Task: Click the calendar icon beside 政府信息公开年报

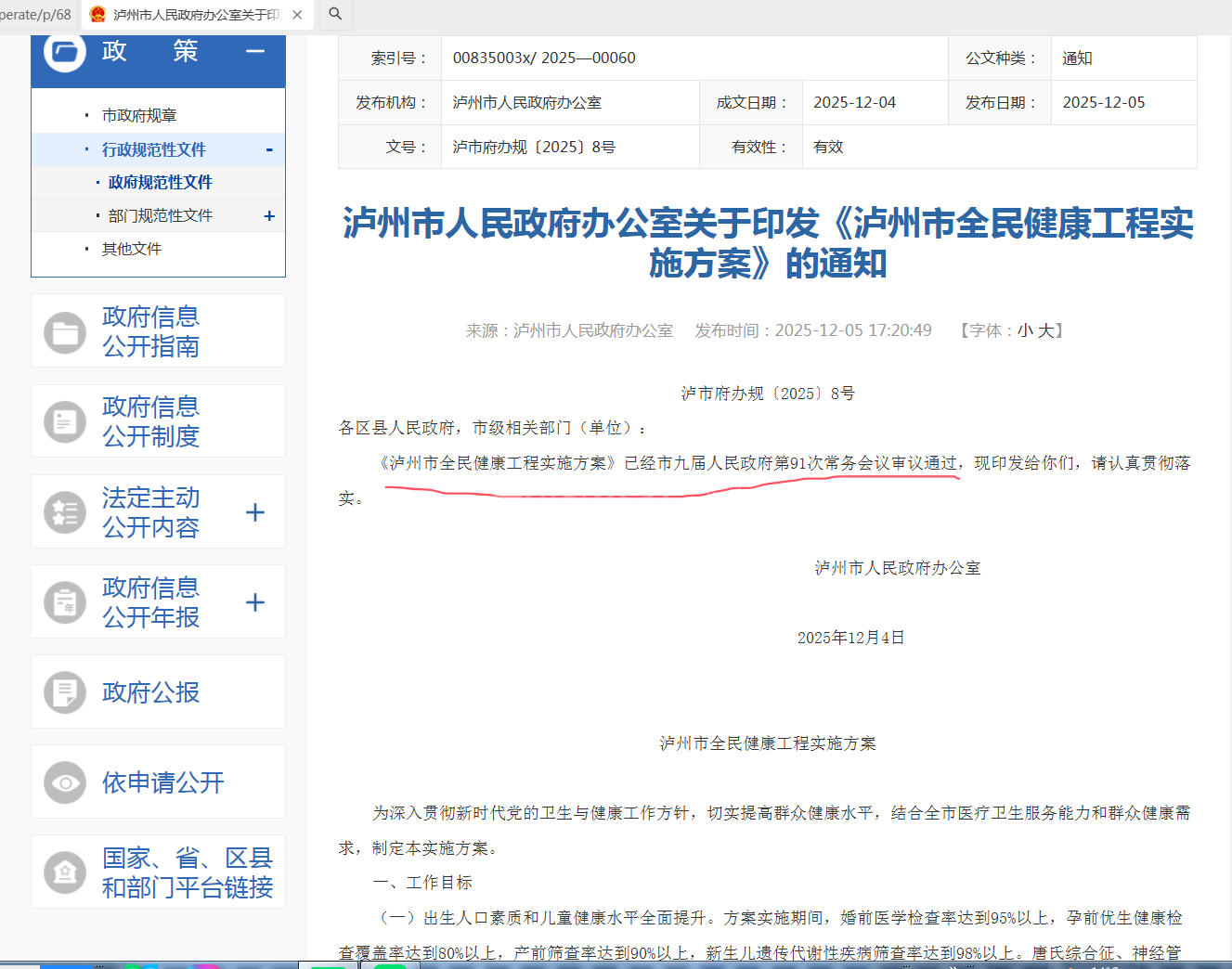Action: (x=65, y=602)
